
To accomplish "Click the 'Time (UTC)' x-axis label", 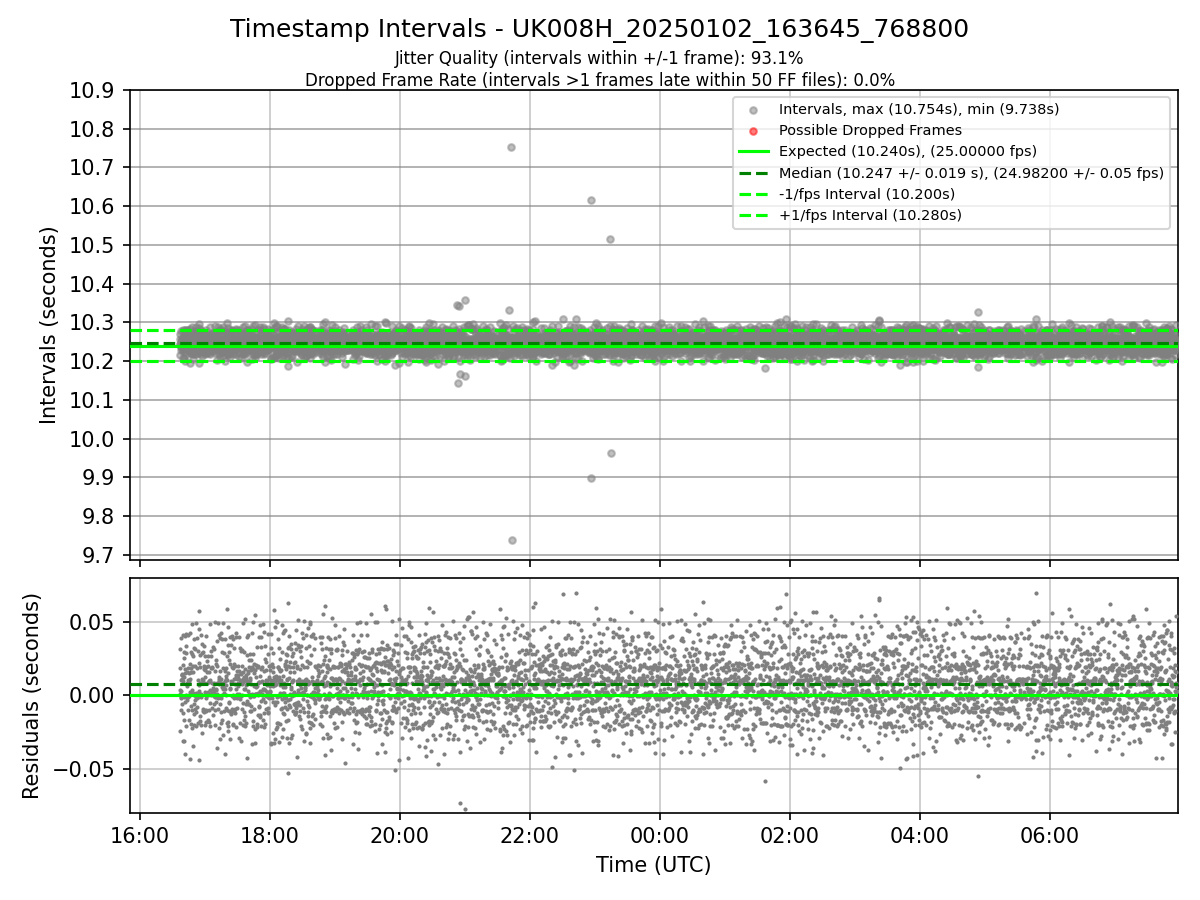I will [x=653, y=865].
